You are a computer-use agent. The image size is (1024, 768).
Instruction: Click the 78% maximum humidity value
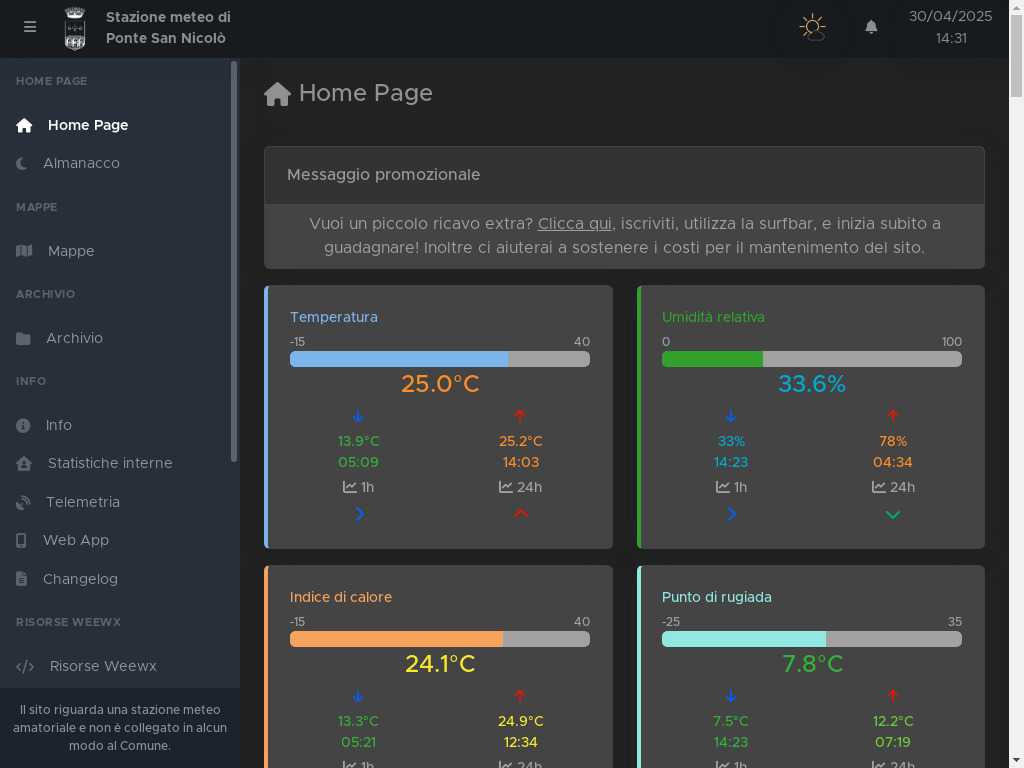click(x=893, y=441)
